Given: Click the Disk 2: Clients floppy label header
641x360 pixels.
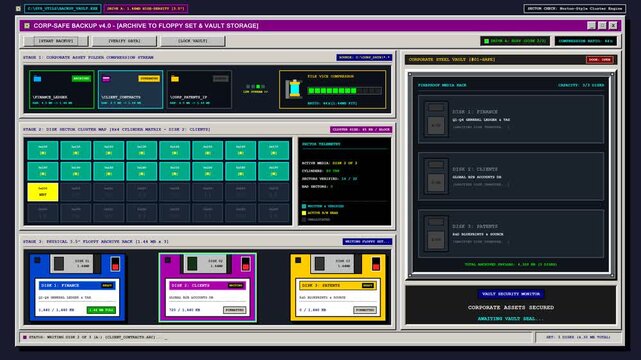Looking at the screenshot, I should [208, 285].
